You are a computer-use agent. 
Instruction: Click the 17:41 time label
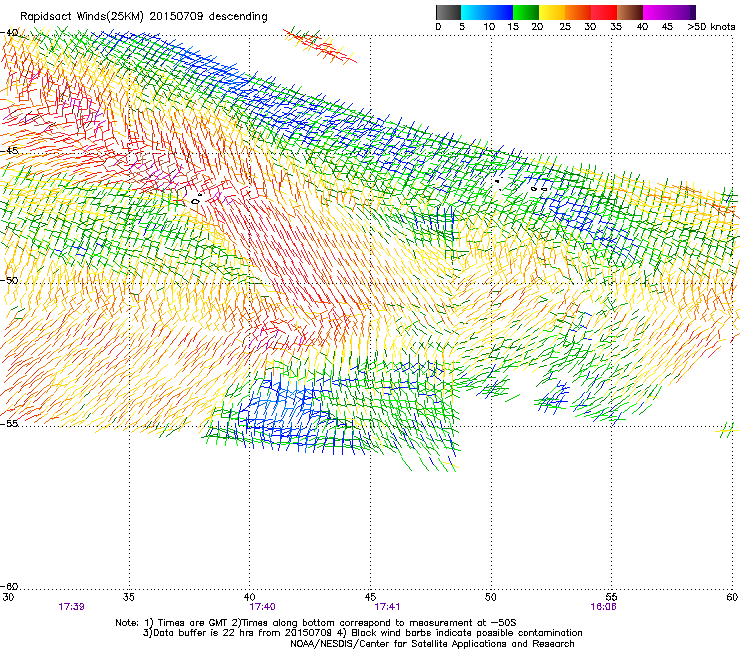[x=387, y=607]
